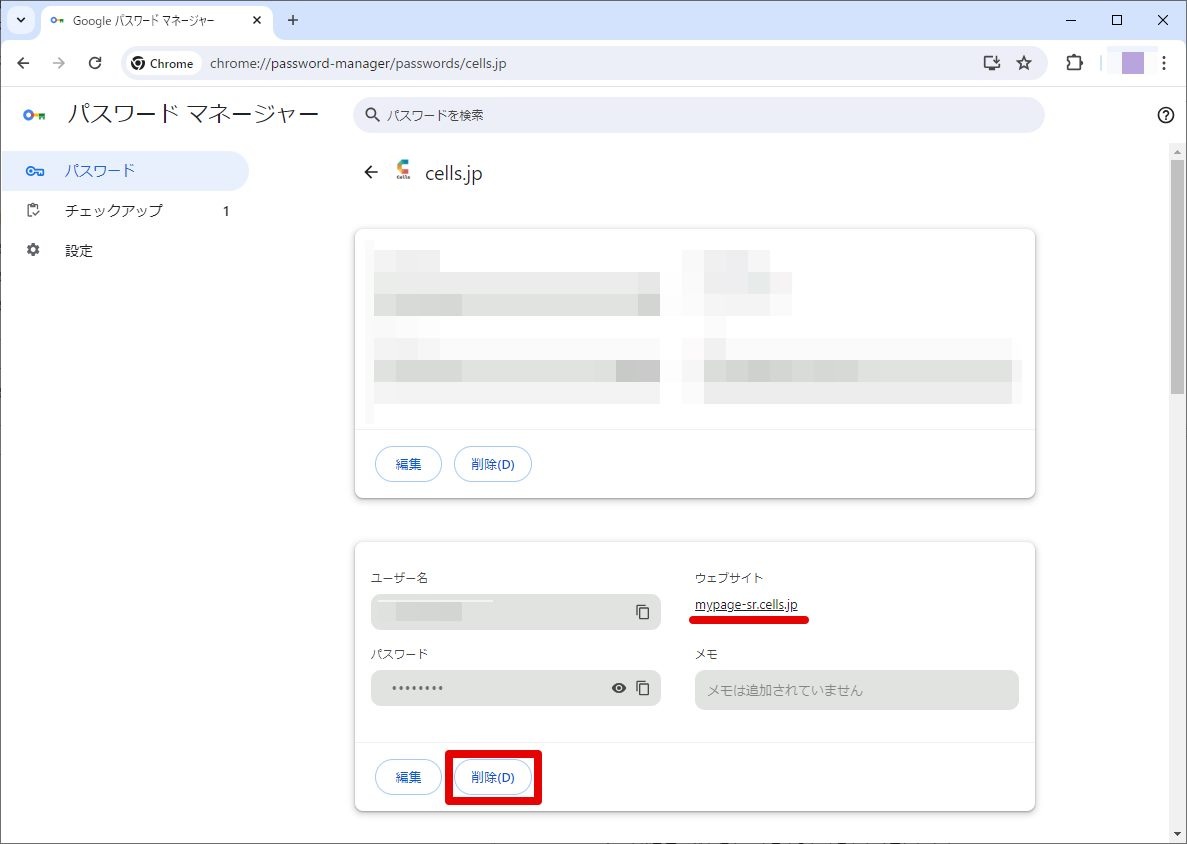This screenshot has height=844, width=1187.
Task: Click the install app icon in address bar
Action: [991, 63]
